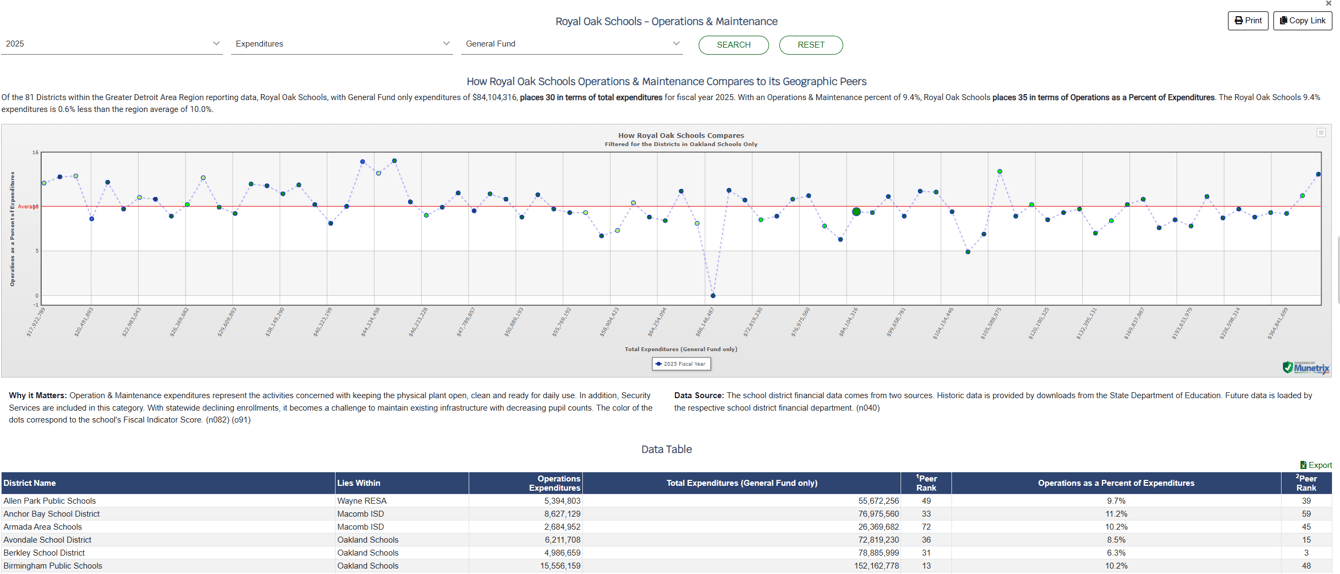The width and height of the screenshot is (1340, 574).
Task: Select Berkley School District row name
Action: pyautogui.click(x=44, y=553)
